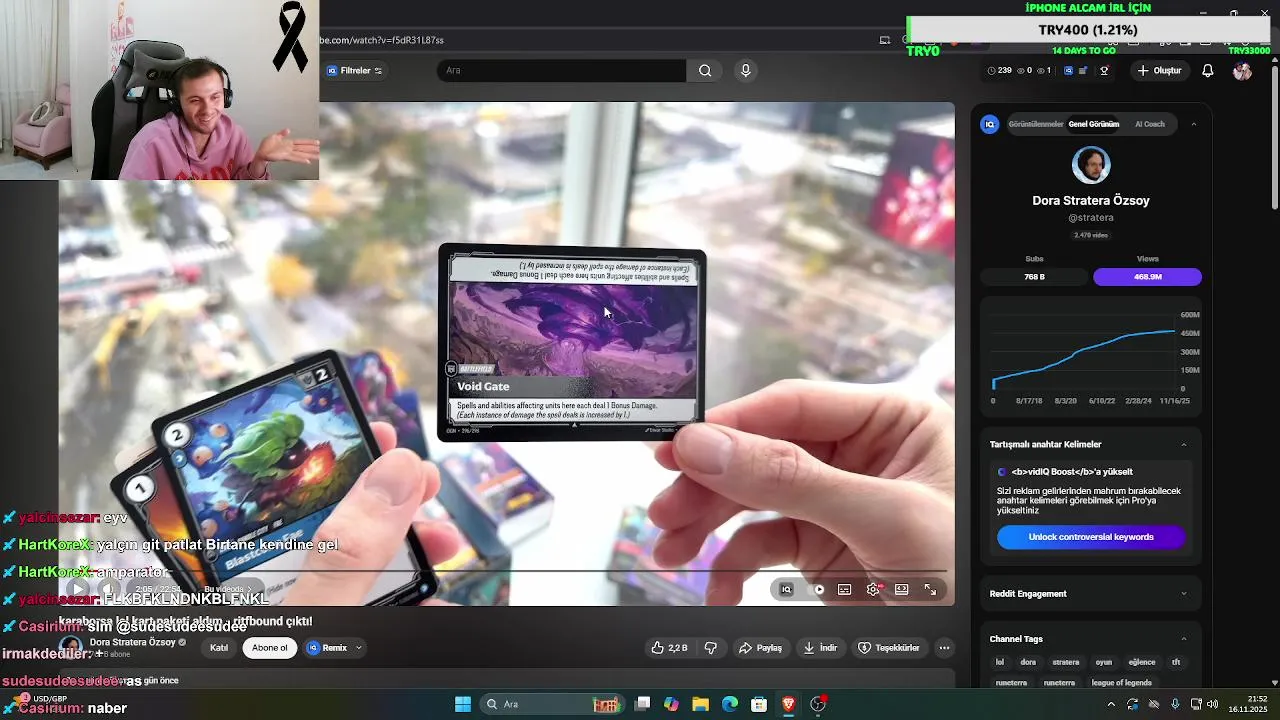Start voice search with microphone icon
This screenshot has height=720, width=1280.
point(745,71)
